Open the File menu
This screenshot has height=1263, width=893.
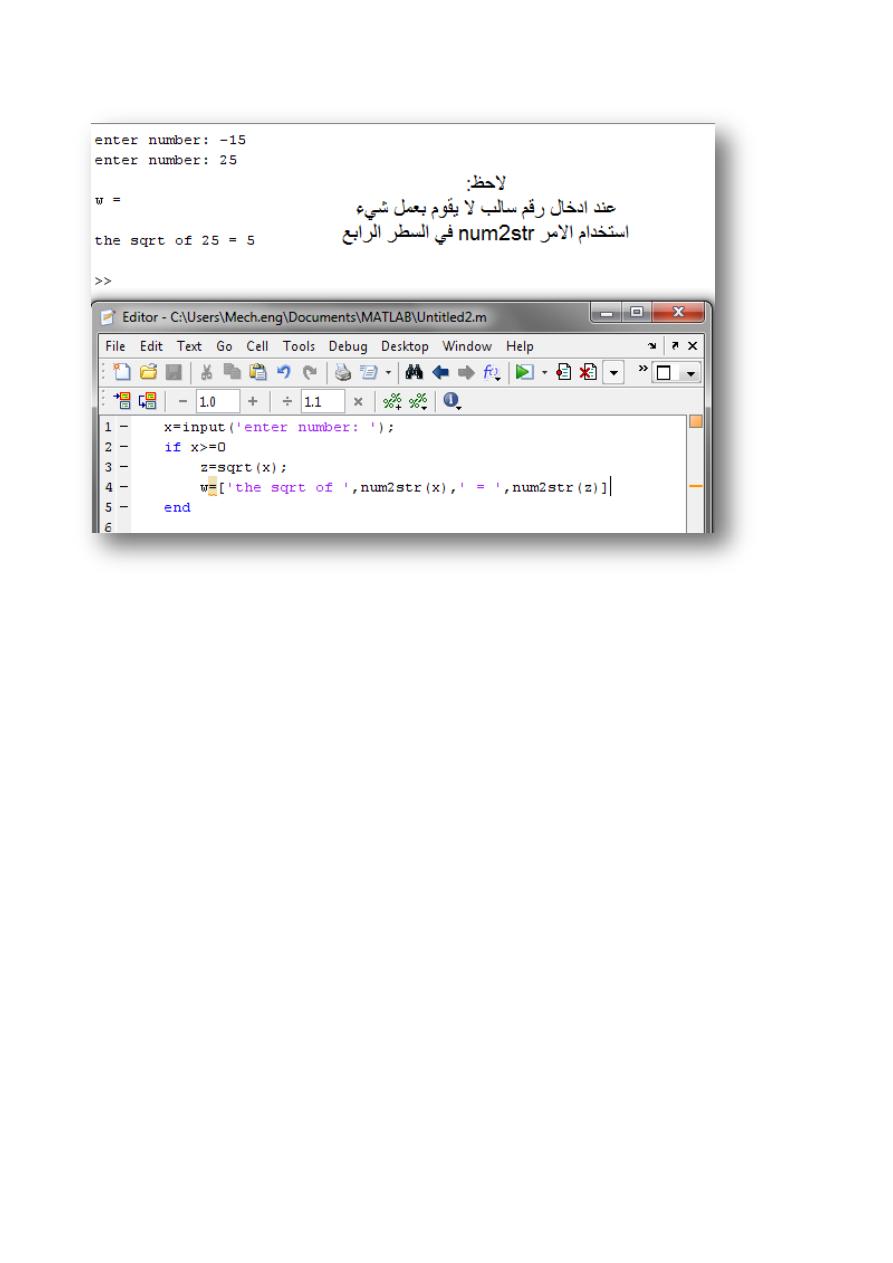coord(116,346)
